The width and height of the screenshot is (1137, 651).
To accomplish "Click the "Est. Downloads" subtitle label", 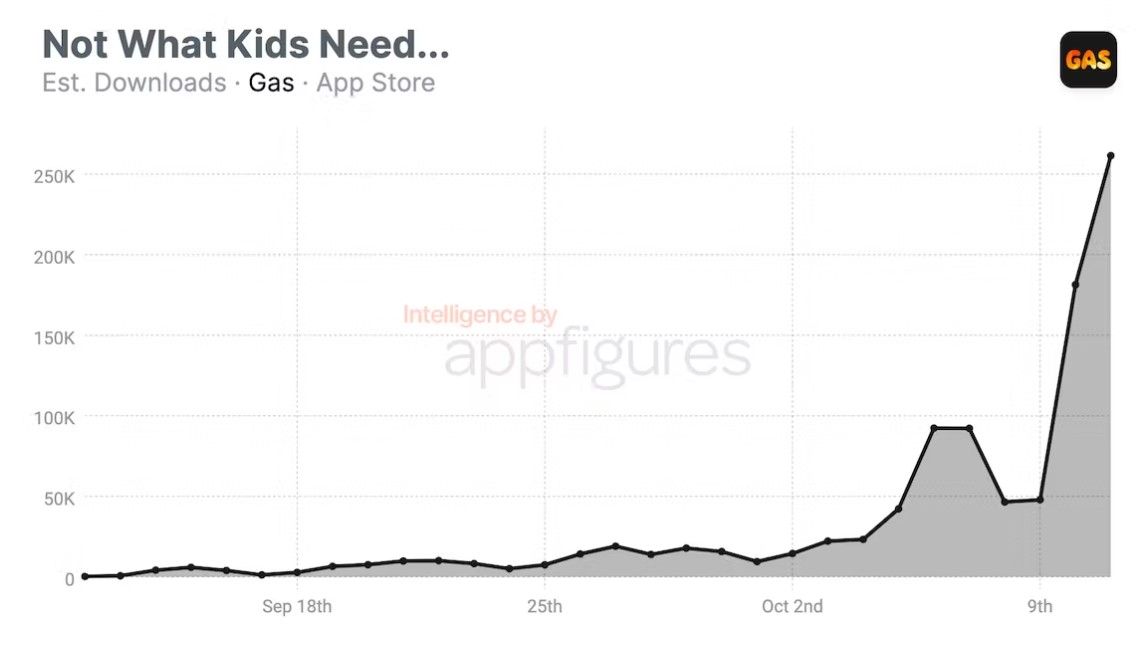I will 134,82.
